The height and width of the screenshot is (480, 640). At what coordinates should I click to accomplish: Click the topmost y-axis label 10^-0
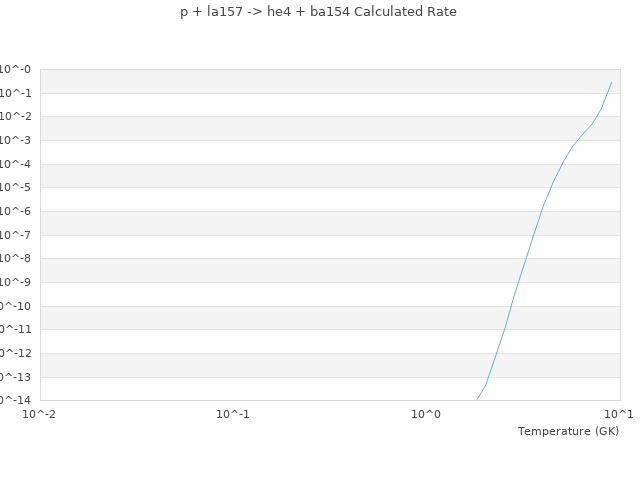[15, 70]
